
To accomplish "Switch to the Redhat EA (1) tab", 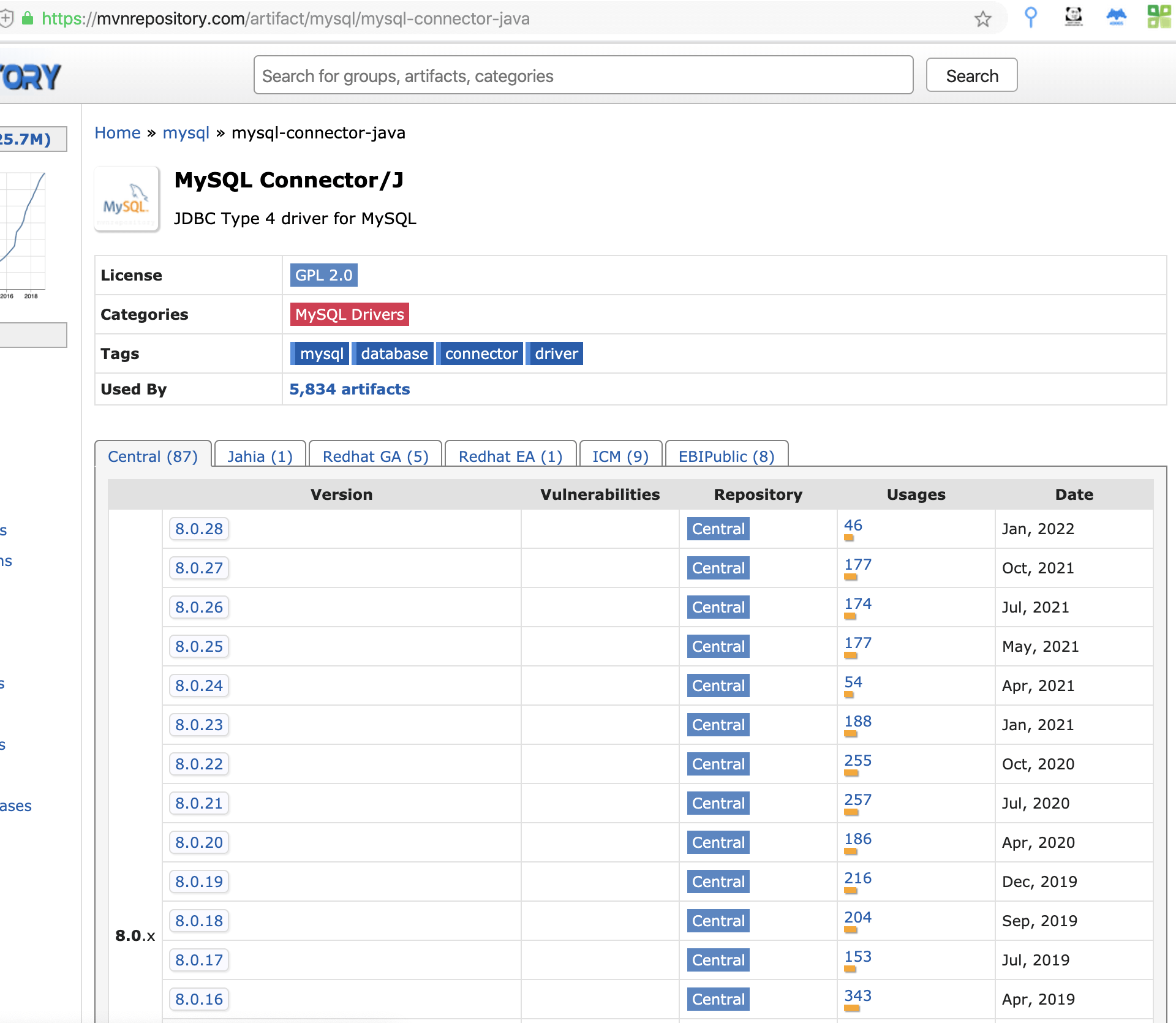I will (x=510, y=456).
